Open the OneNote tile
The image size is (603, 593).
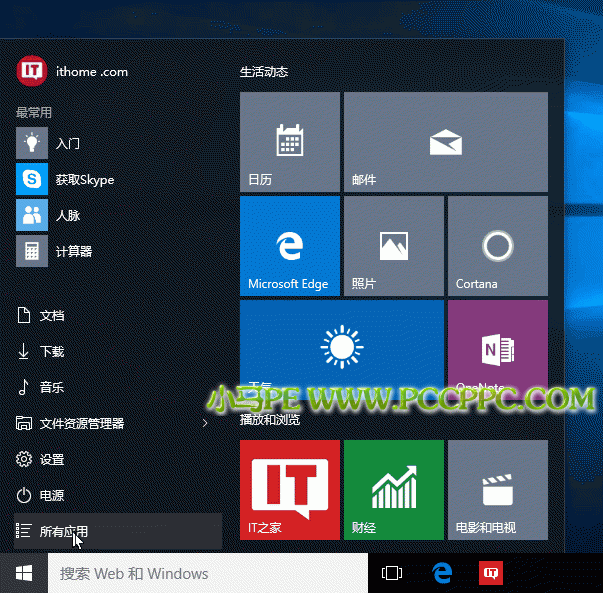coord(497,349)
